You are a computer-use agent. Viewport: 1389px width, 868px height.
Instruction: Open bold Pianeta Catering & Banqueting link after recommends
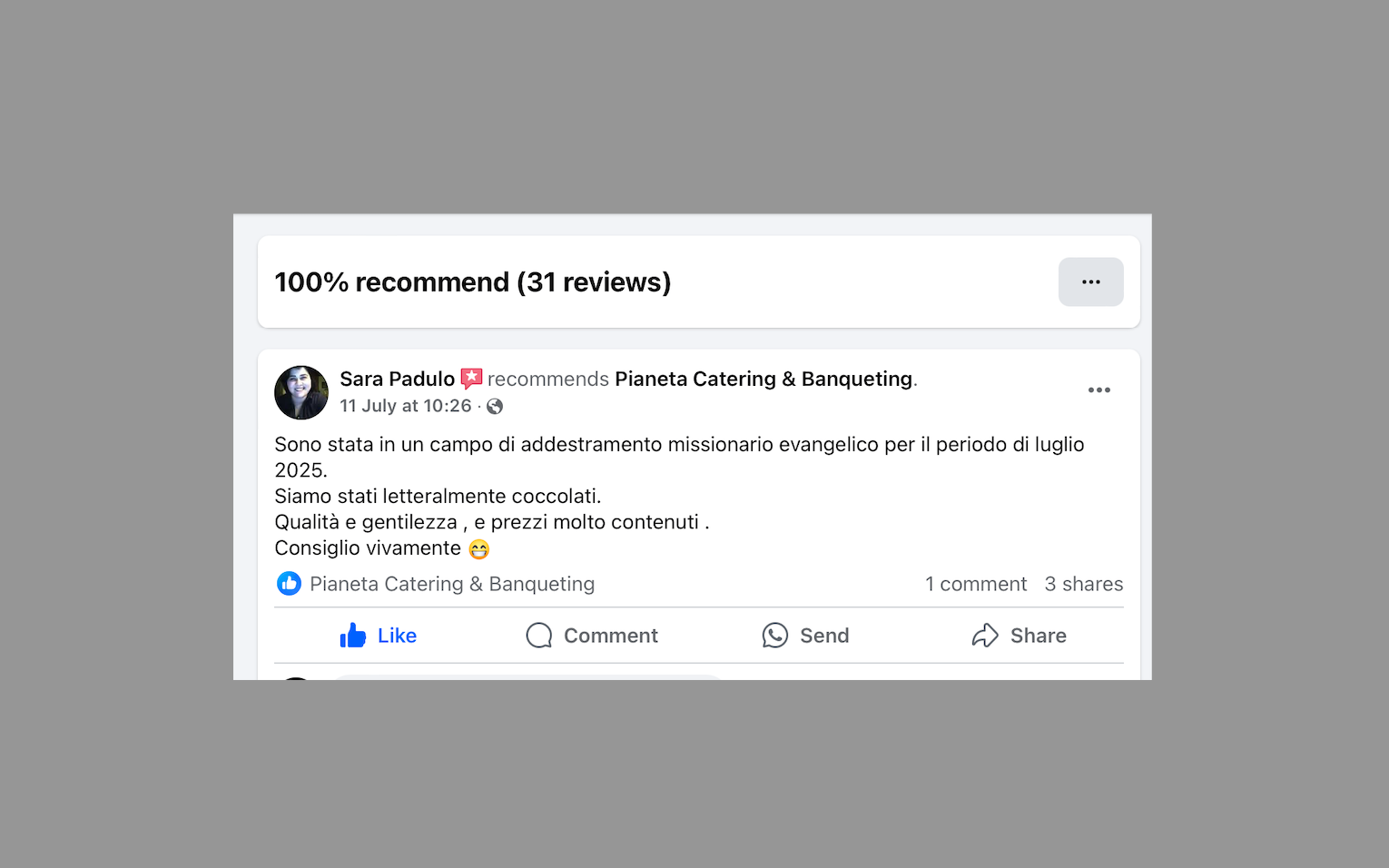[763, 379]
